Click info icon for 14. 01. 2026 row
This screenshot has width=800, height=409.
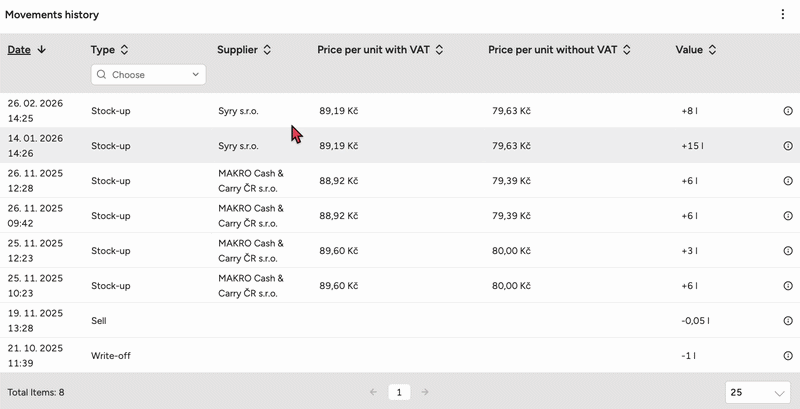(788, 146)
